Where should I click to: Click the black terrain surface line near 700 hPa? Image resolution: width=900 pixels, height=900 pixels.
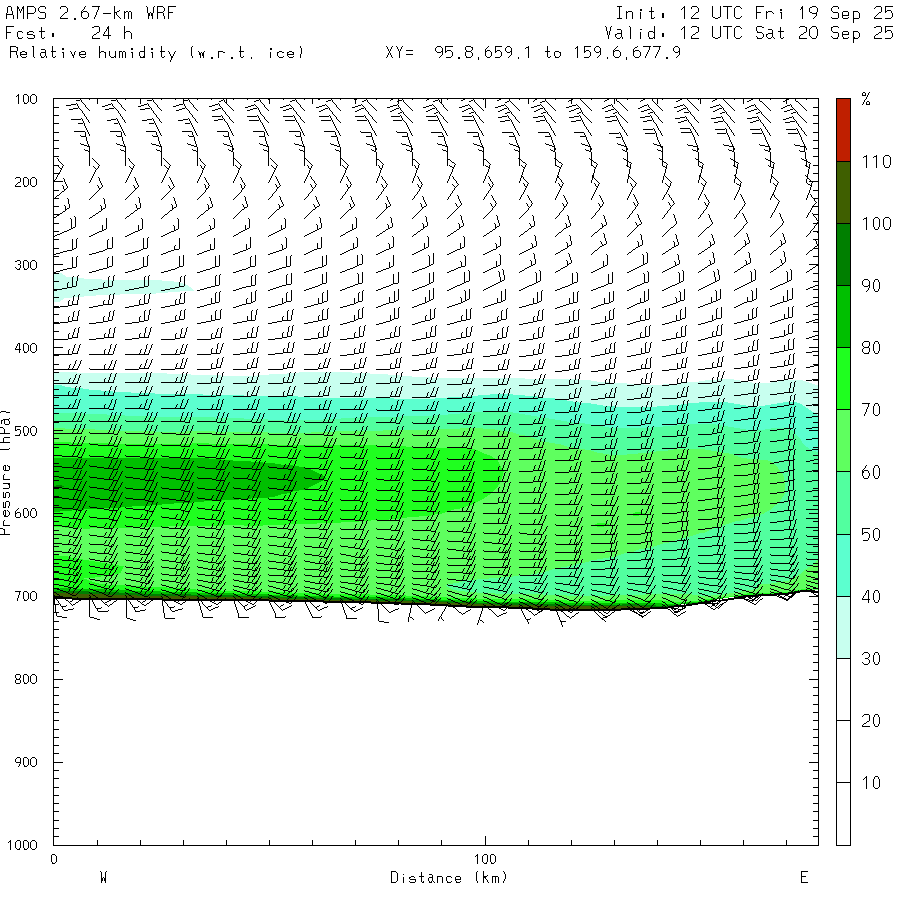pos(436,604)
